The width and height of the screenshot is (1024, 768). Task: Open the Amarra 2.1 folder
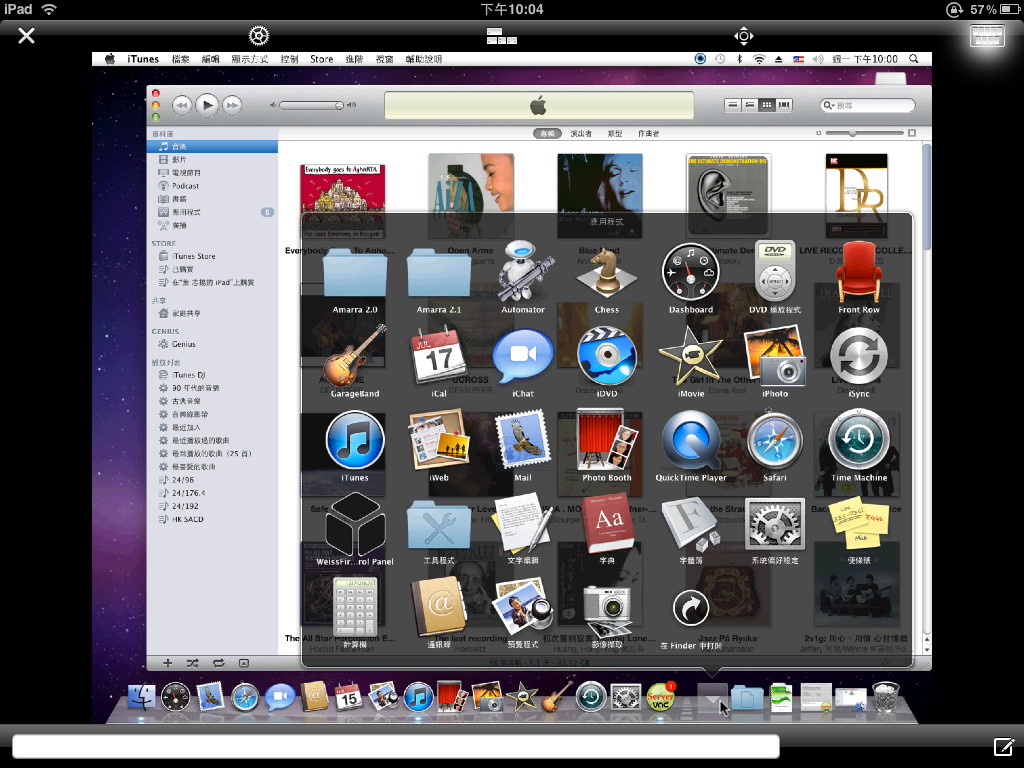(x=438, y=273)
